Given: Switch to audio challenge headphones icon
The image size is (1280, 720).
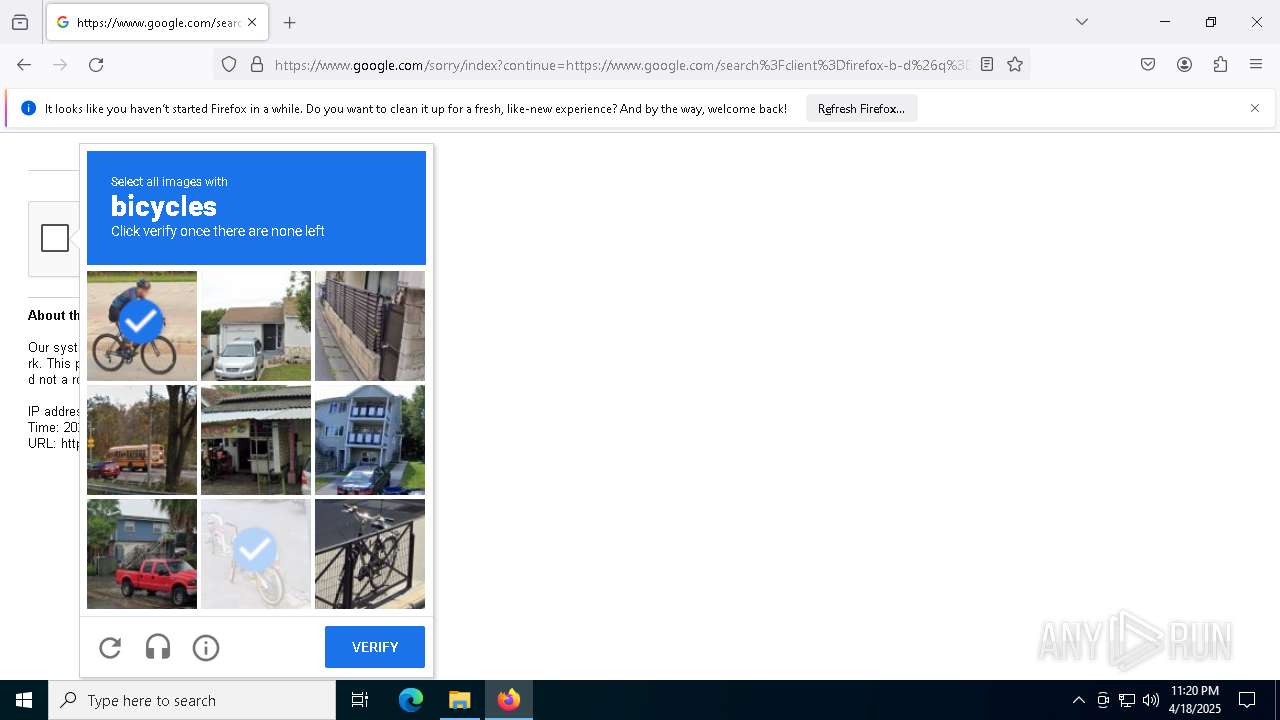Looking at the screenshot, I should tap(158, 648).
